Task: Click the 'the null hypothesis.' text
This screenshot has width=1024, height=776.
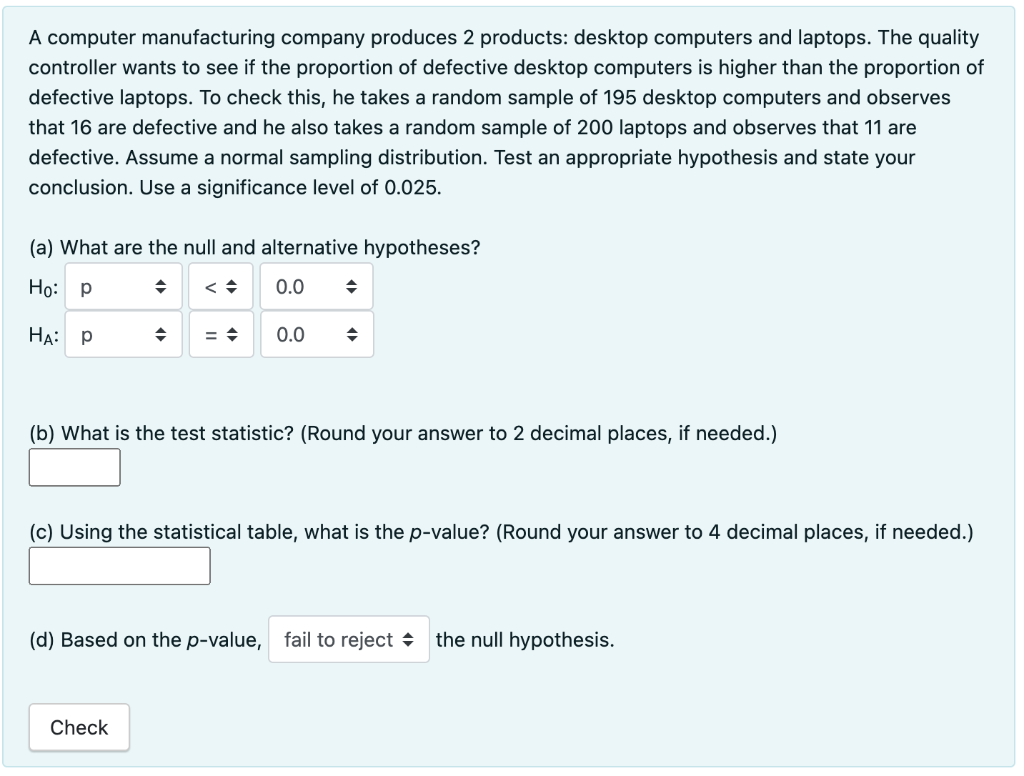Action: pyautogui.click(x=525, y=640)
